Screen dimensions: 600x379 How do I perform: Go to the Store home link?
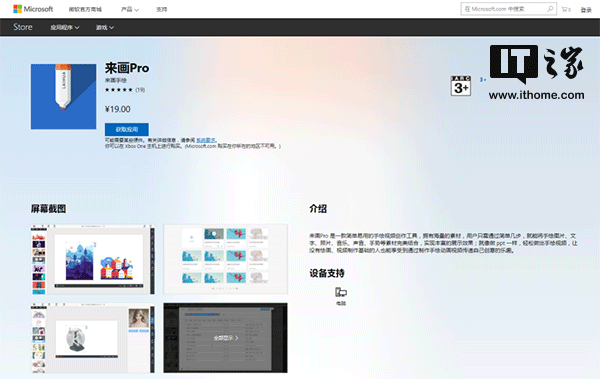[23, 27]
